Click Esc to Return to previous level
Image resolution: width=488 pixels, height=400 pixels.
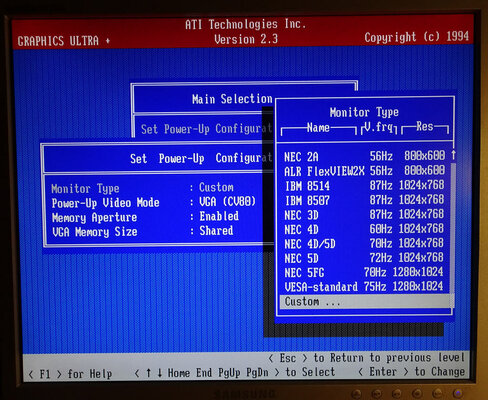(x=366, y=358)
